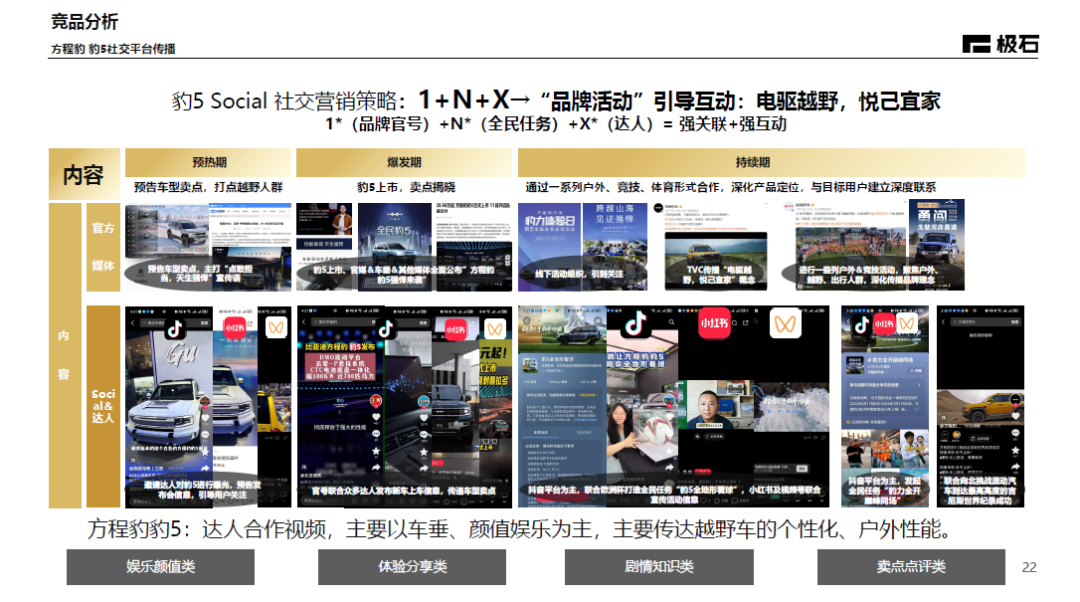Screen dimensions: 1080x602
Task: Select the 娱乐颜值类 category box
Action: [x=160, y=567]
